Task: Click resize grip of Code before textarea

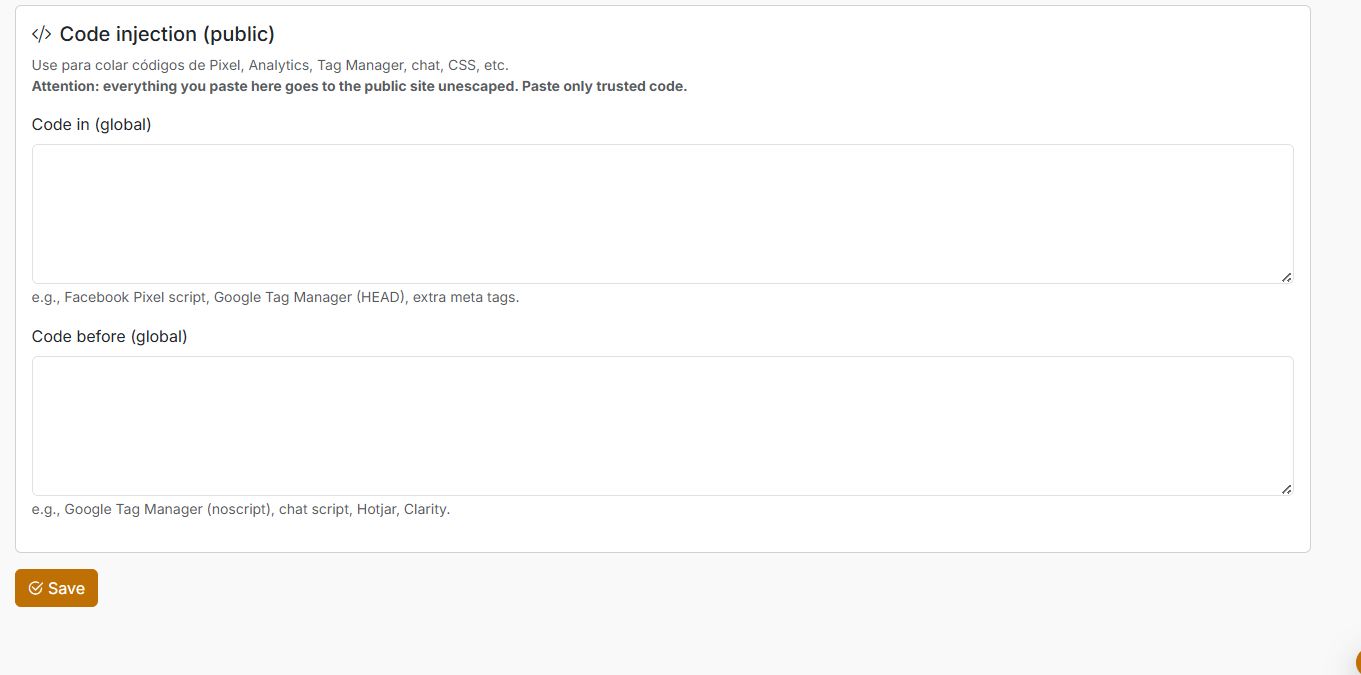Action: coord(1286,489)
